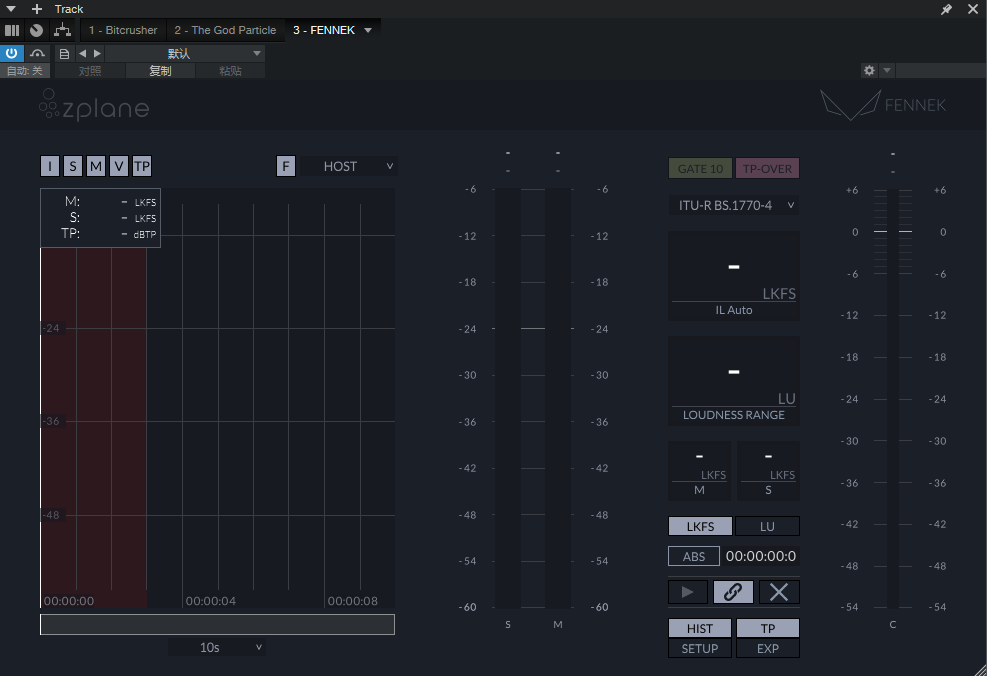987x676 pixels.
Task: Toggle the V graph button
Action: coord(118,166)
